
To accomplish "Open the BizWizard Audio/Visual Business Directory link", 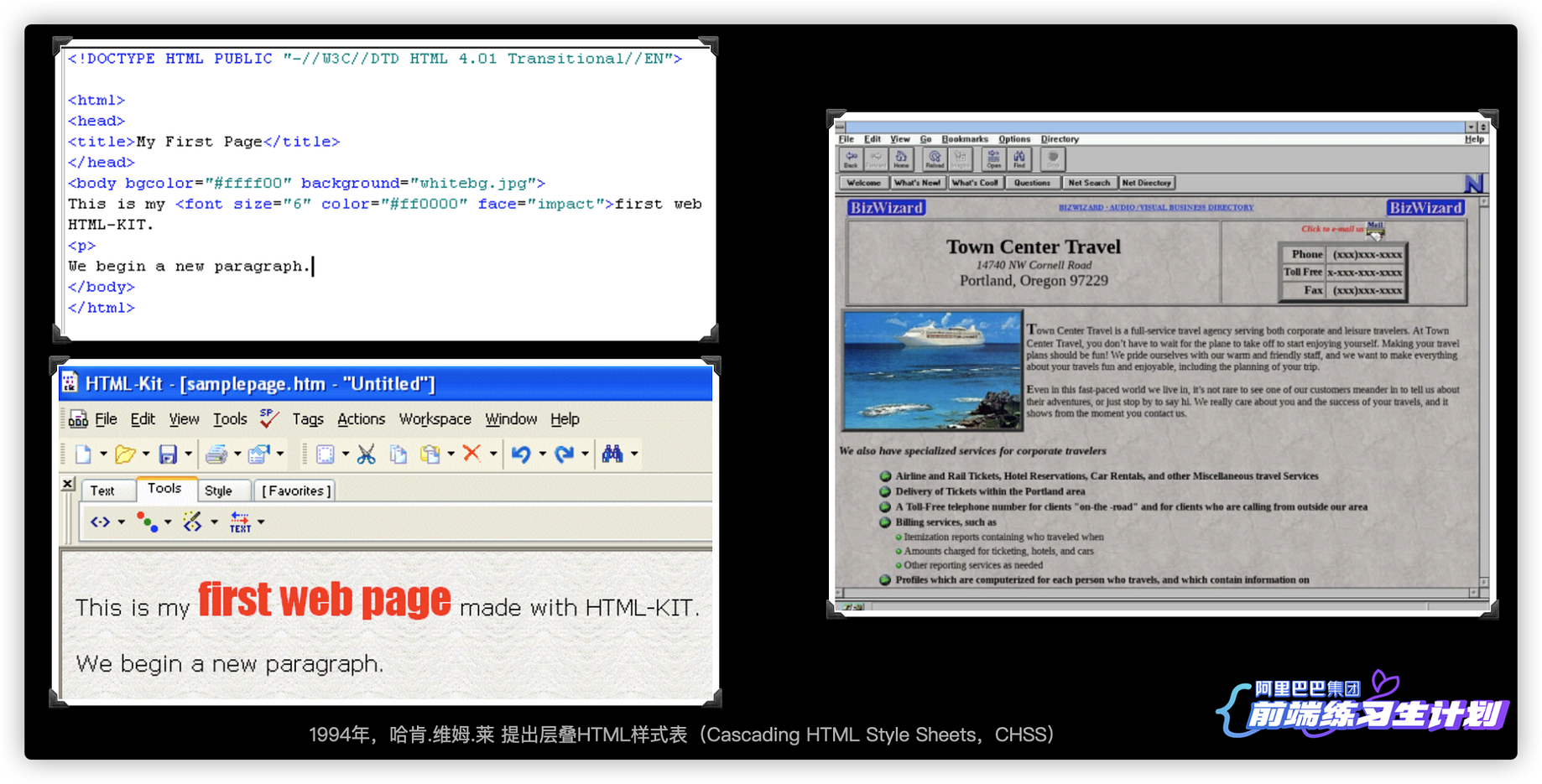I will click(1156, 207).
